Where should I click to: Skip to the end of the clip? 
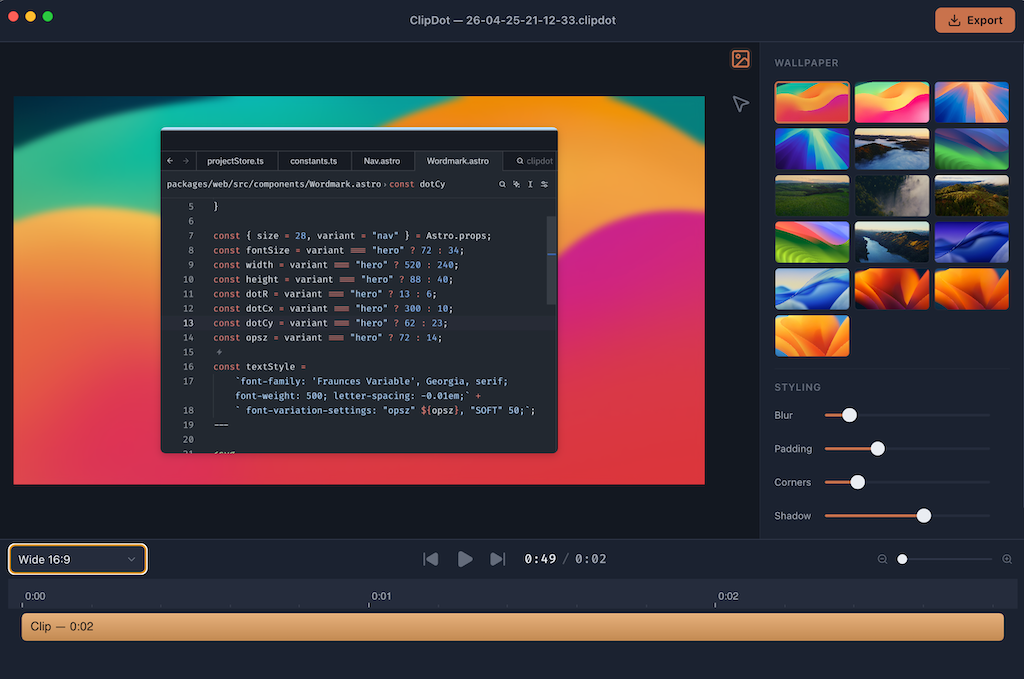coord(497,559)
